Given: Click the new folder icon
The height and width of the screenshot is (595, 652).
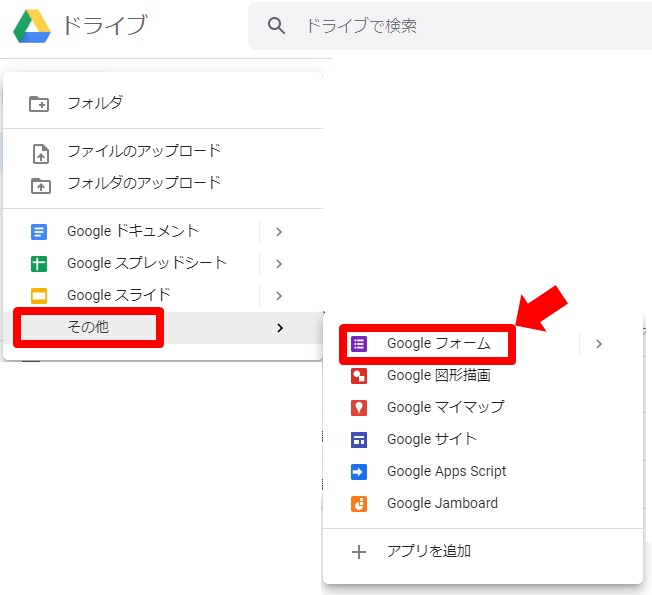Looking at the screenshot, I should click(x=39, y=103).
